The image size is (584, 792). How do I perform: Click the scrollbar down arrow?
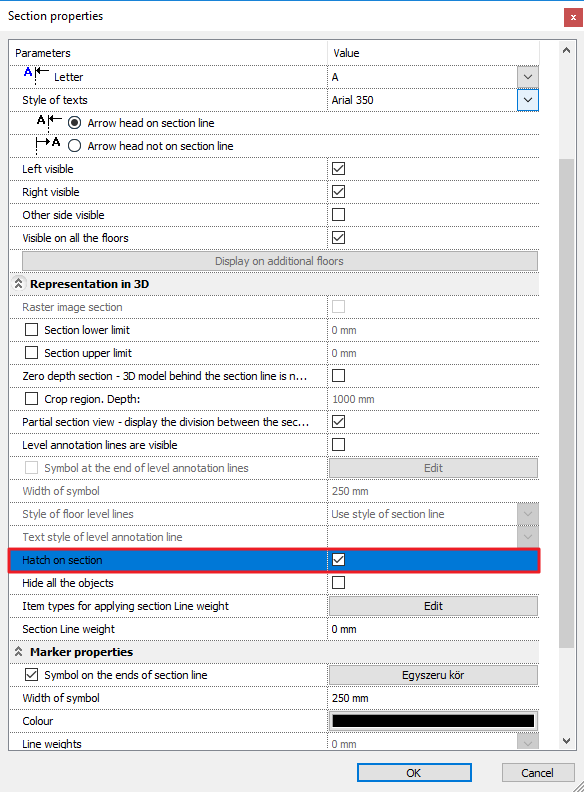pyautogui.click(x=566, y=741)
